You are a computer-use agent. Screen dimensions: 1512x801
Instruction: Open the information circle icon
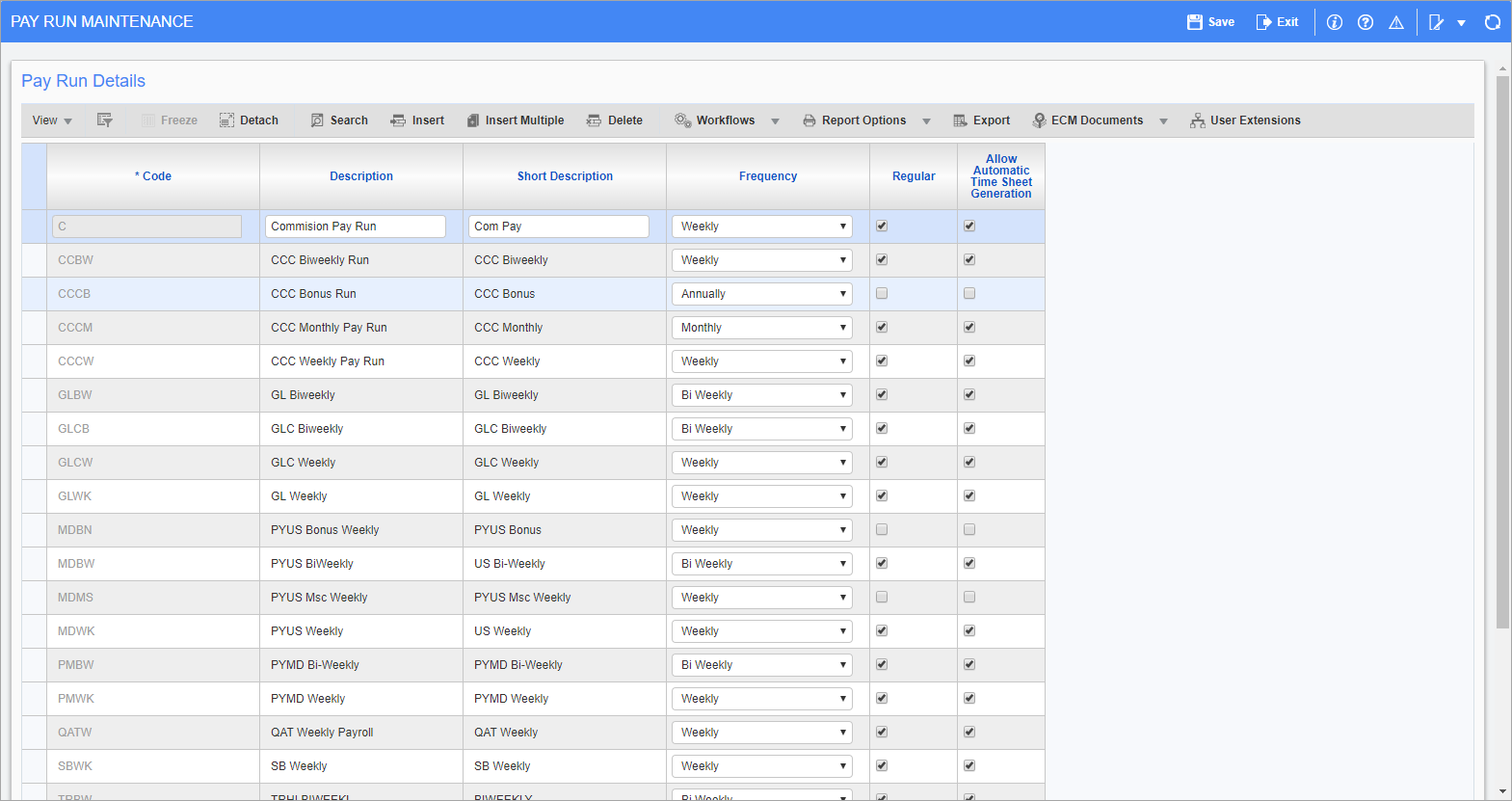(1335, 22)
